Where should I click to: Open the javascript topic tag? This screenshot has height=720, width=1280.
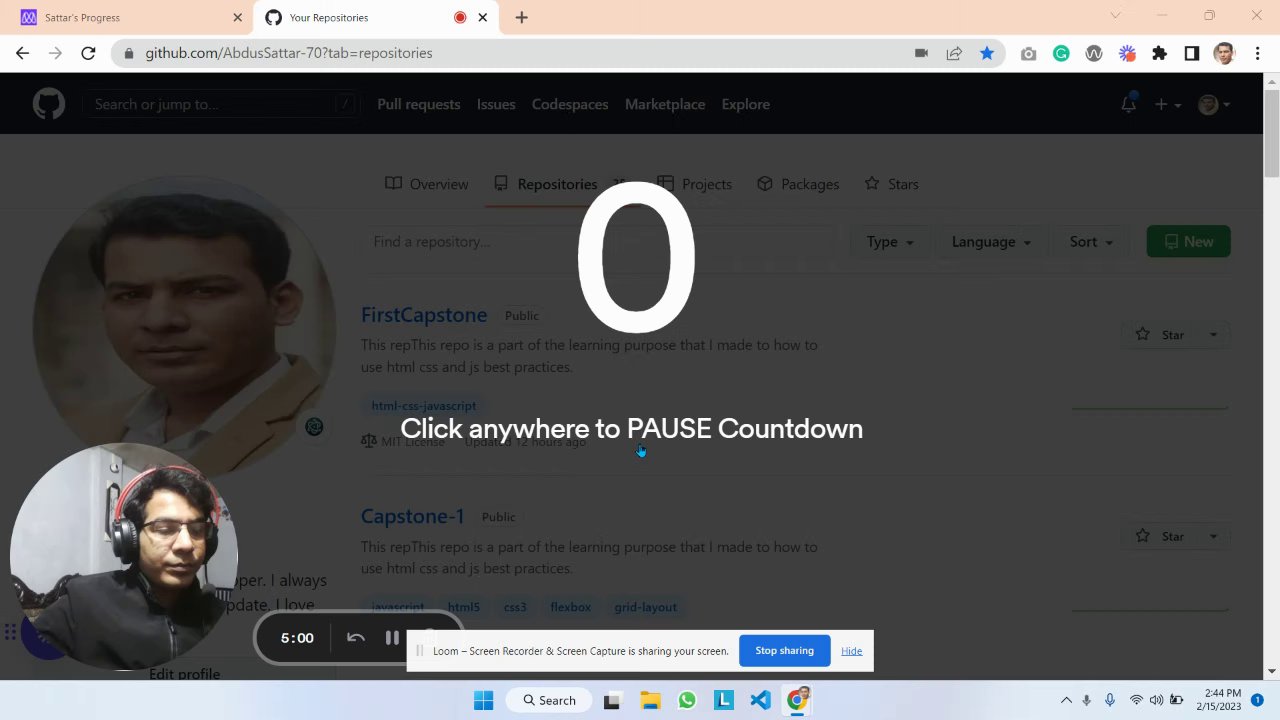tap(398, 607)
